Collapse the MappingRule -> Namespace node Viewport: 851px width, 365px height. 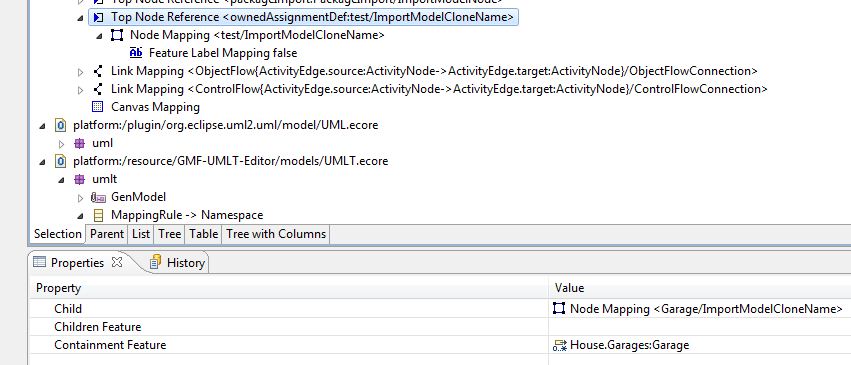(81, 216)
